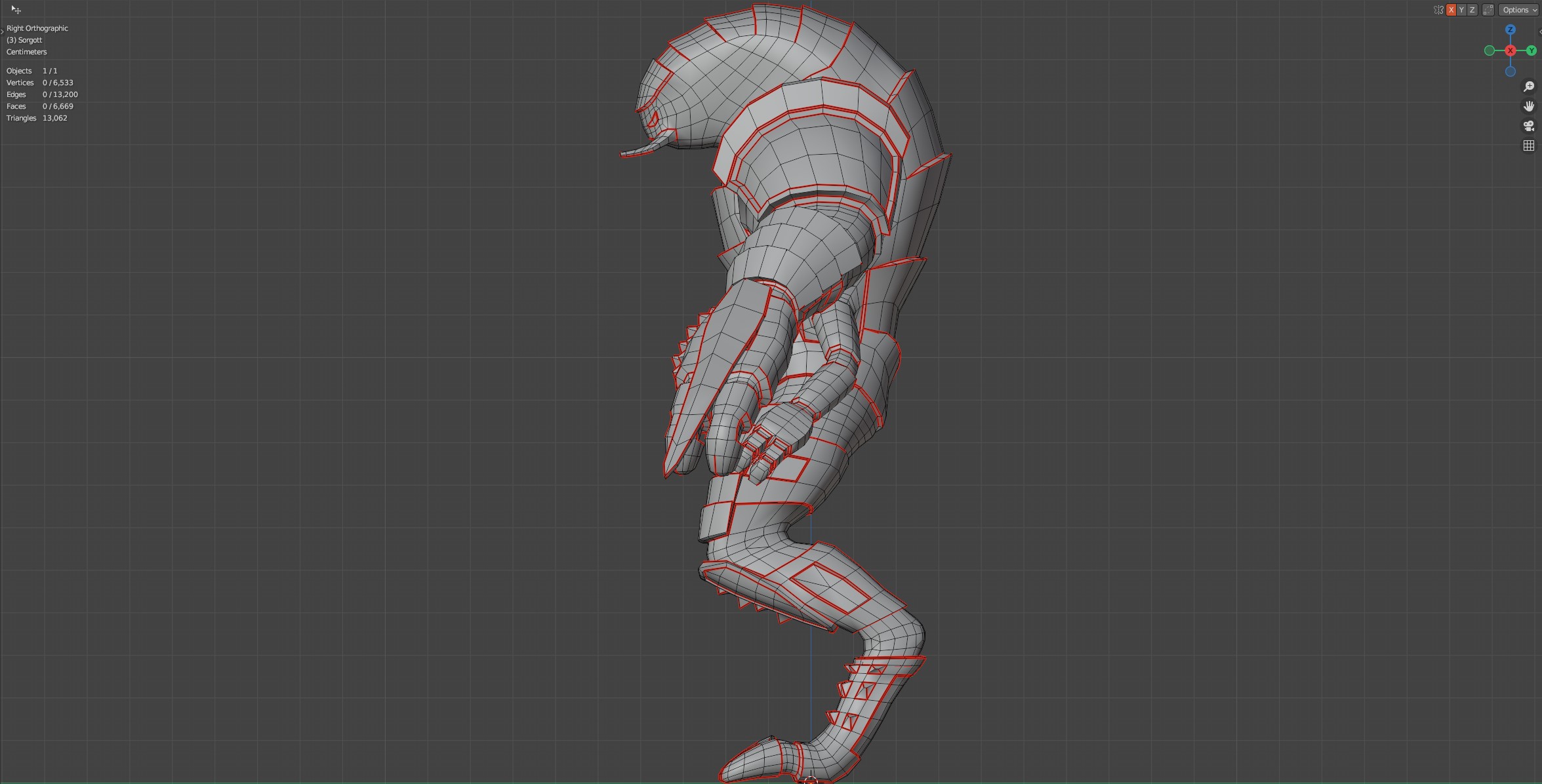Click the mirror butterfly icon
The image size is (1542, 784).
pos(1438,10)
